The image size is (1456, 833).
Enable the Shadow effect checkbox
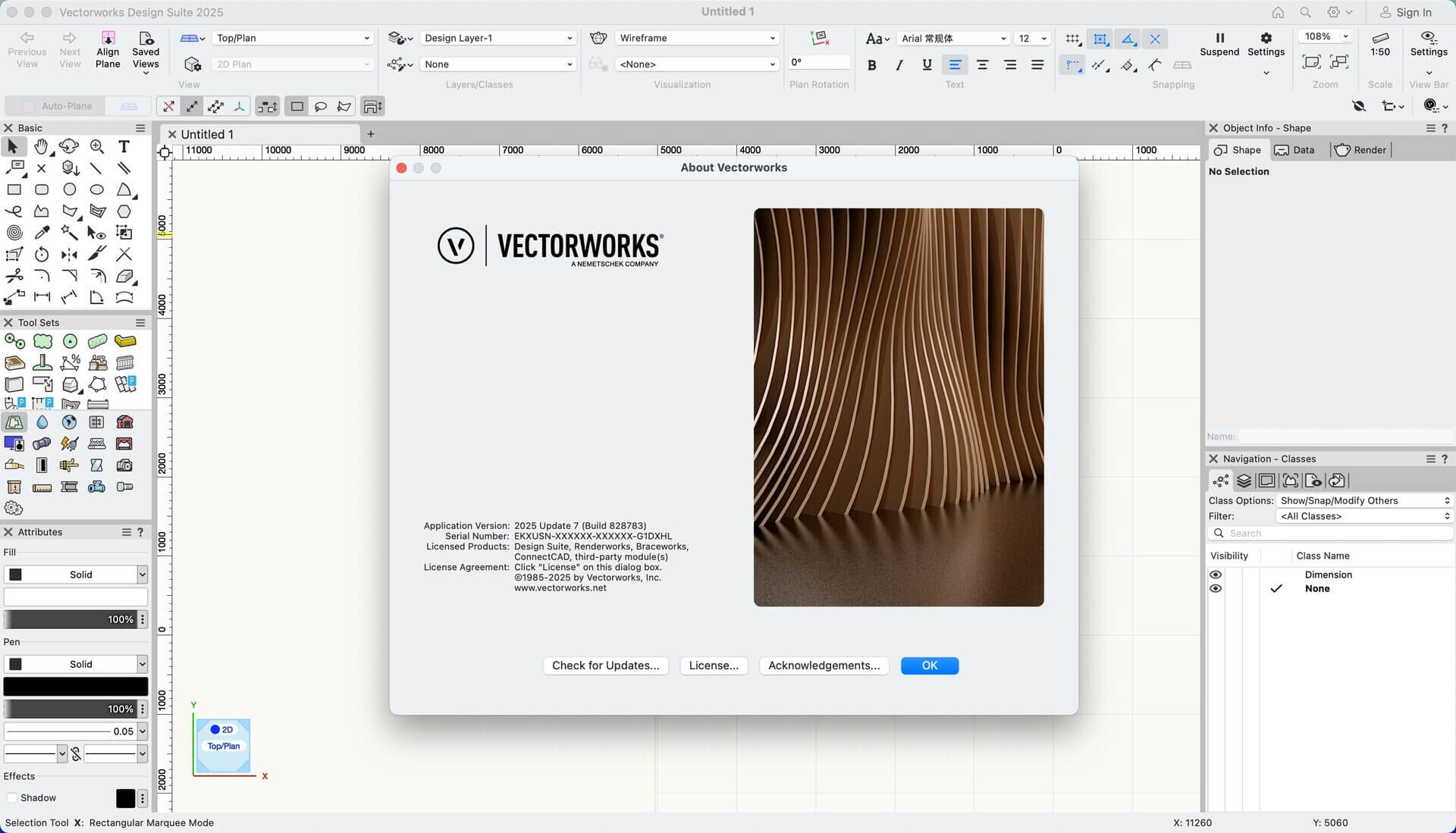click(x=12, y=798)
